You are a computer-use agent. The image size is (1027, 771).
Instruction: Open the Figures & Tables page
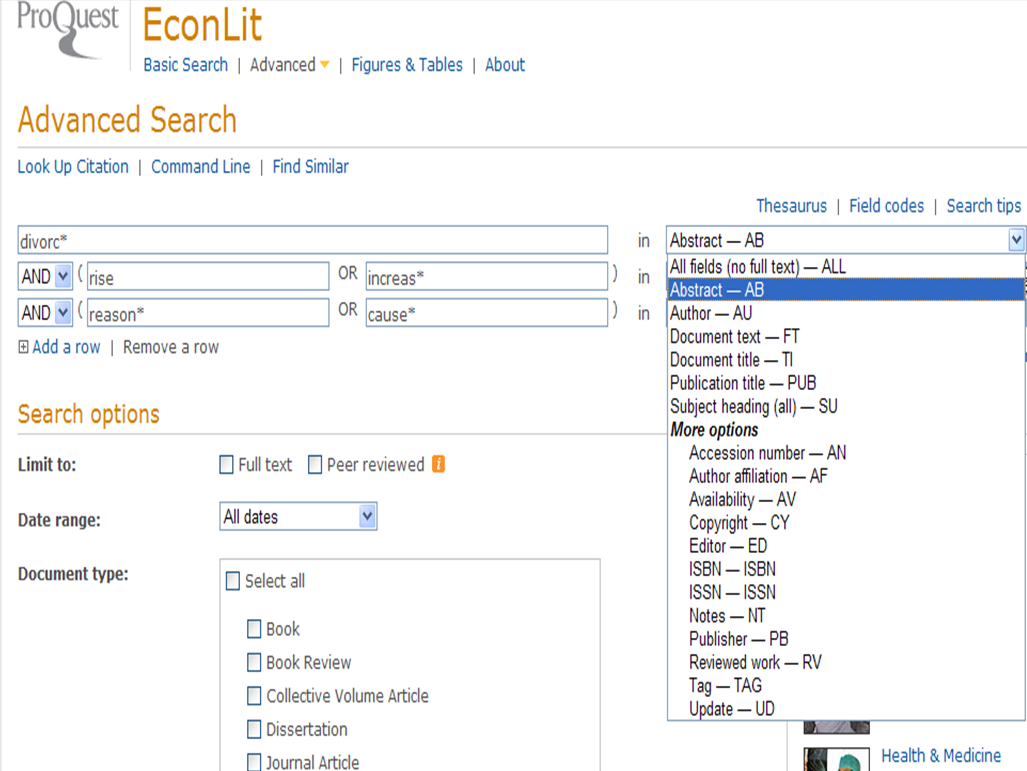407,65
